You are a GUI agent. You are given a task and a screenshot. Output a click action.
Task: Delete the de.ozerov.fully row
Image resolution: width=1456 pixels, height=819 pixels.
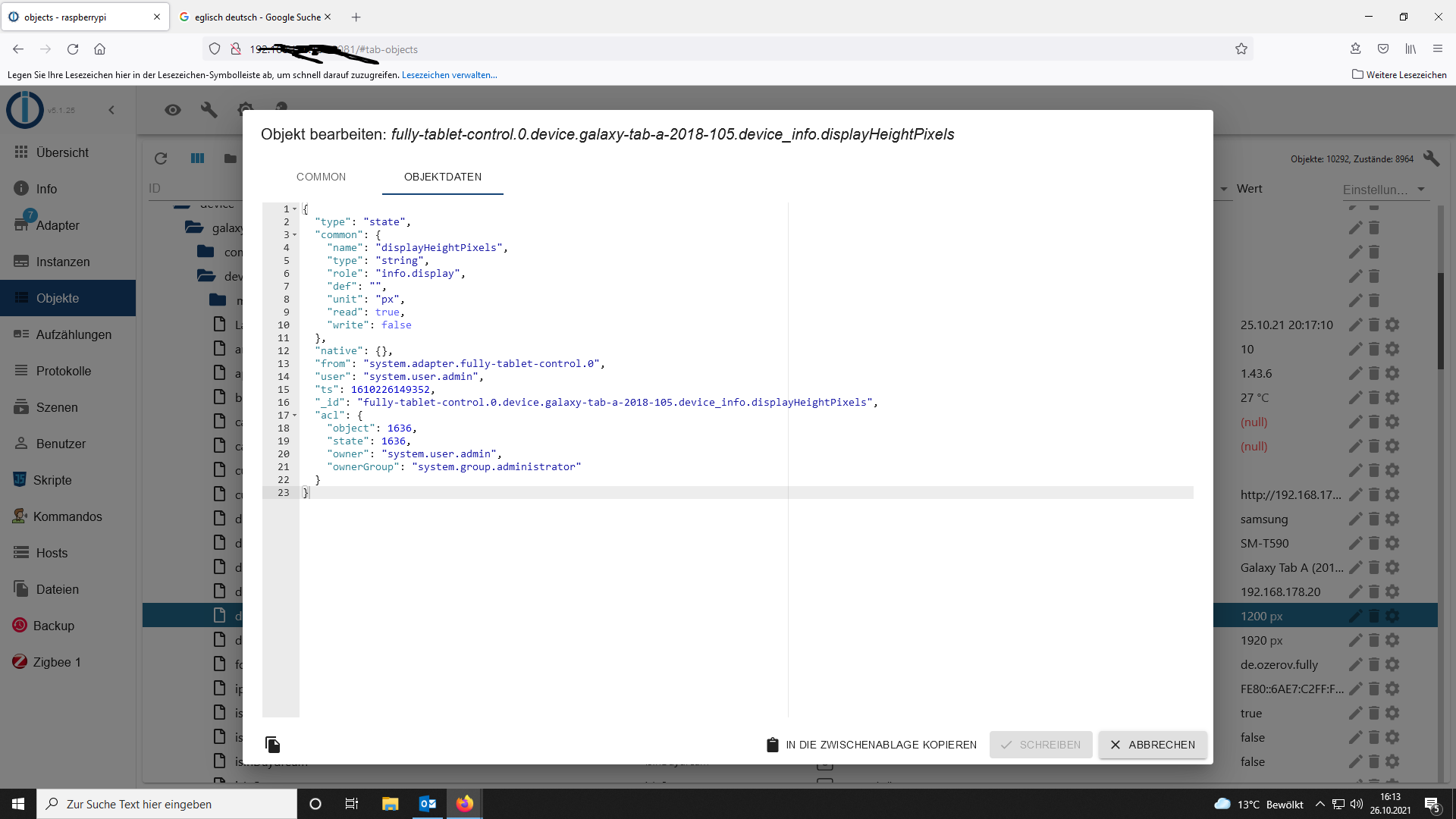point(1374,665)
